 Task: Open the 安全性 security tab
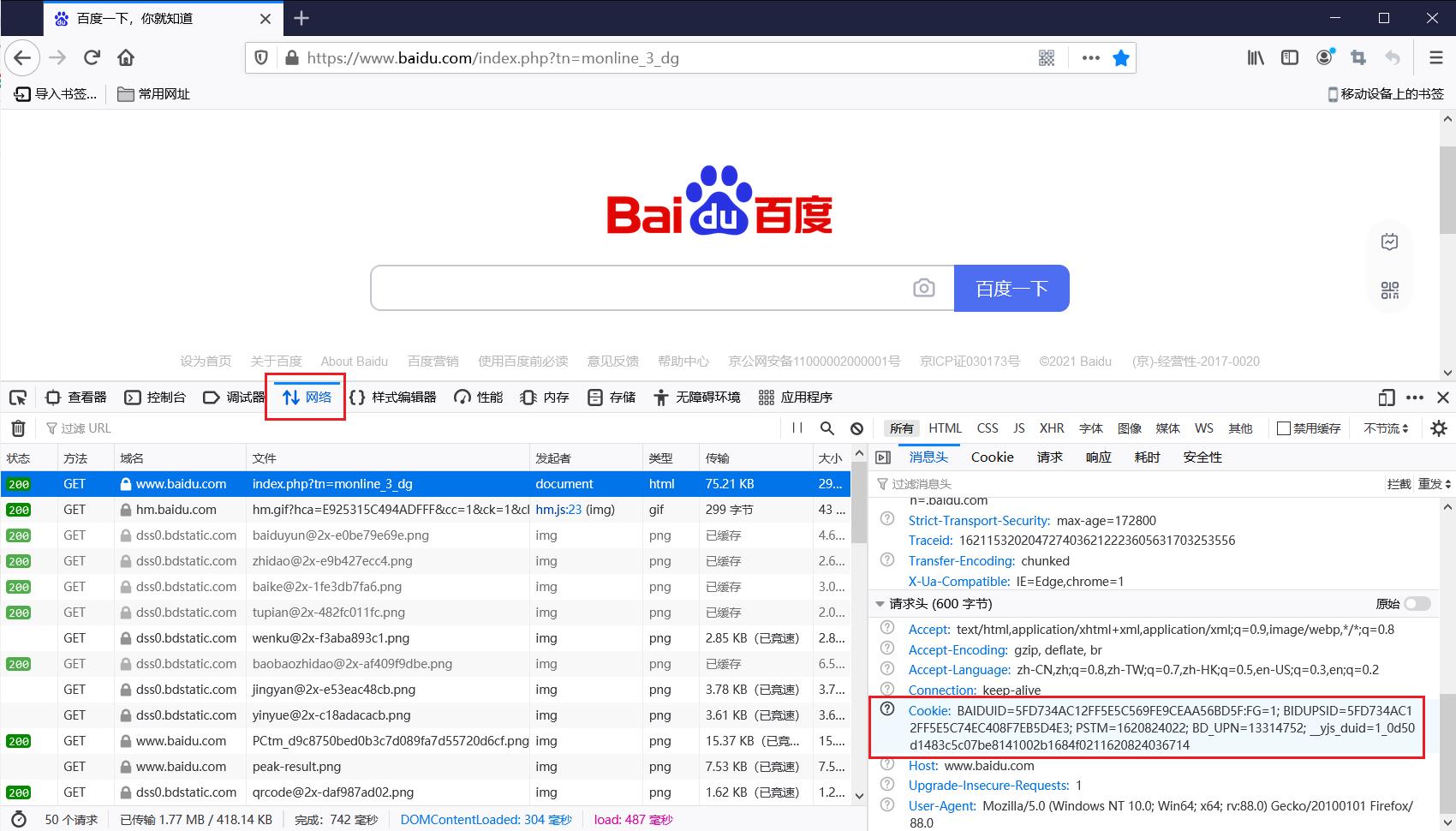1202,457
